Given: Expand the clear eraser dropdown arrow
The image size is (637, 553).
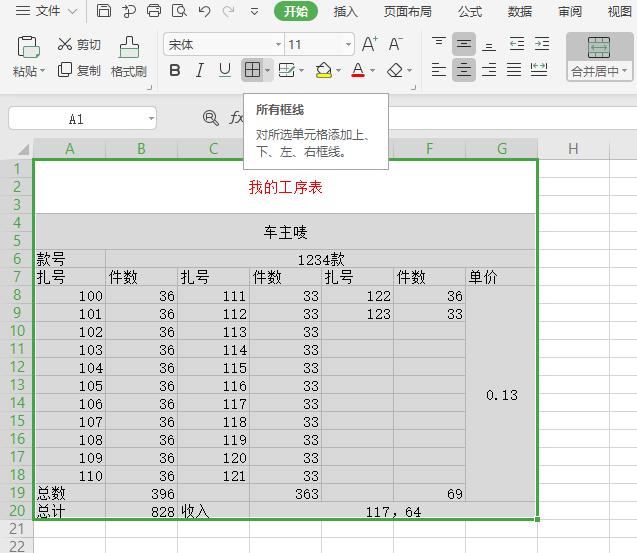Looking at the screenshot, I should pyautogui.click(x=410, y=70).
